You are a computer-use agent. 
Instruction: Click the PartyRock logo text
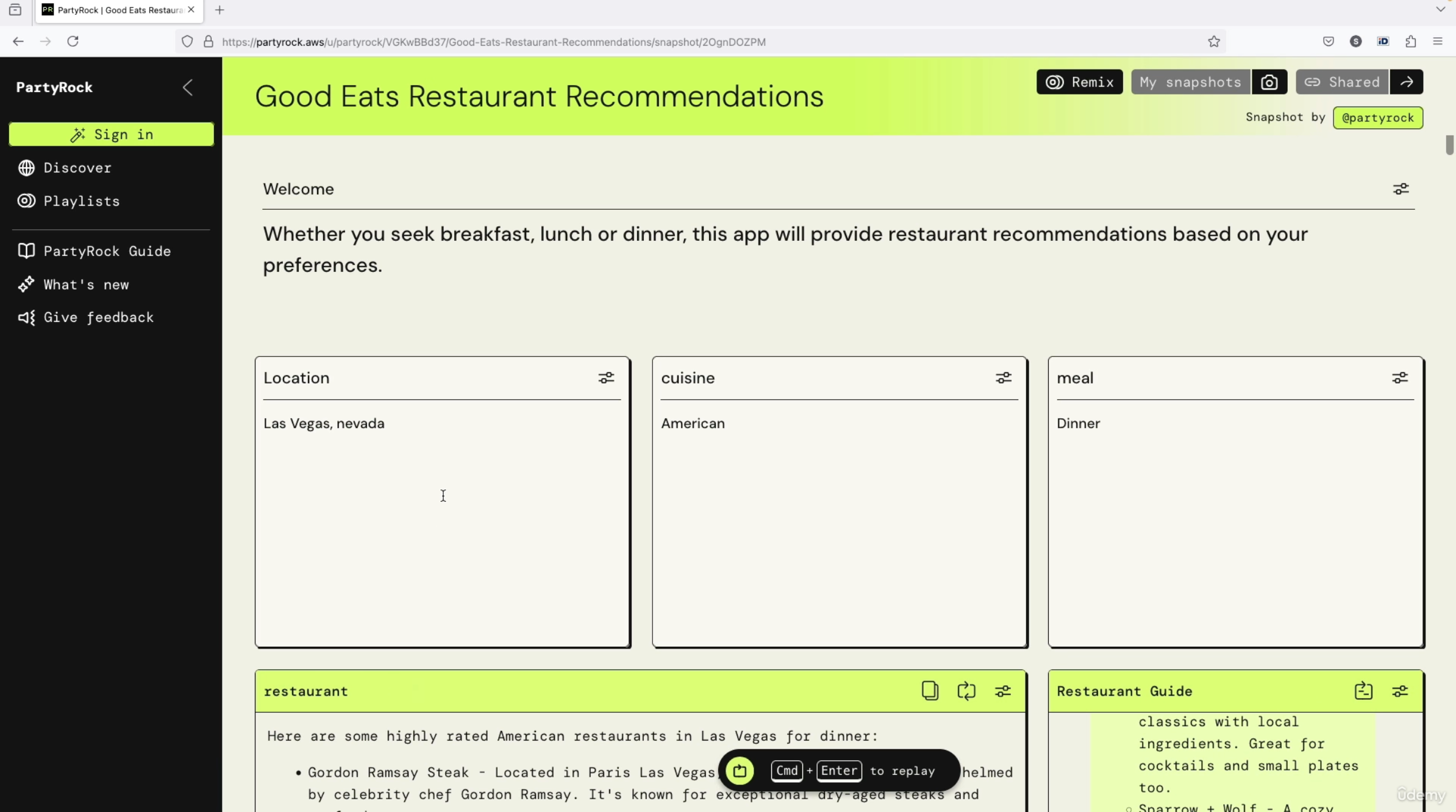click(x=54, y=88)
